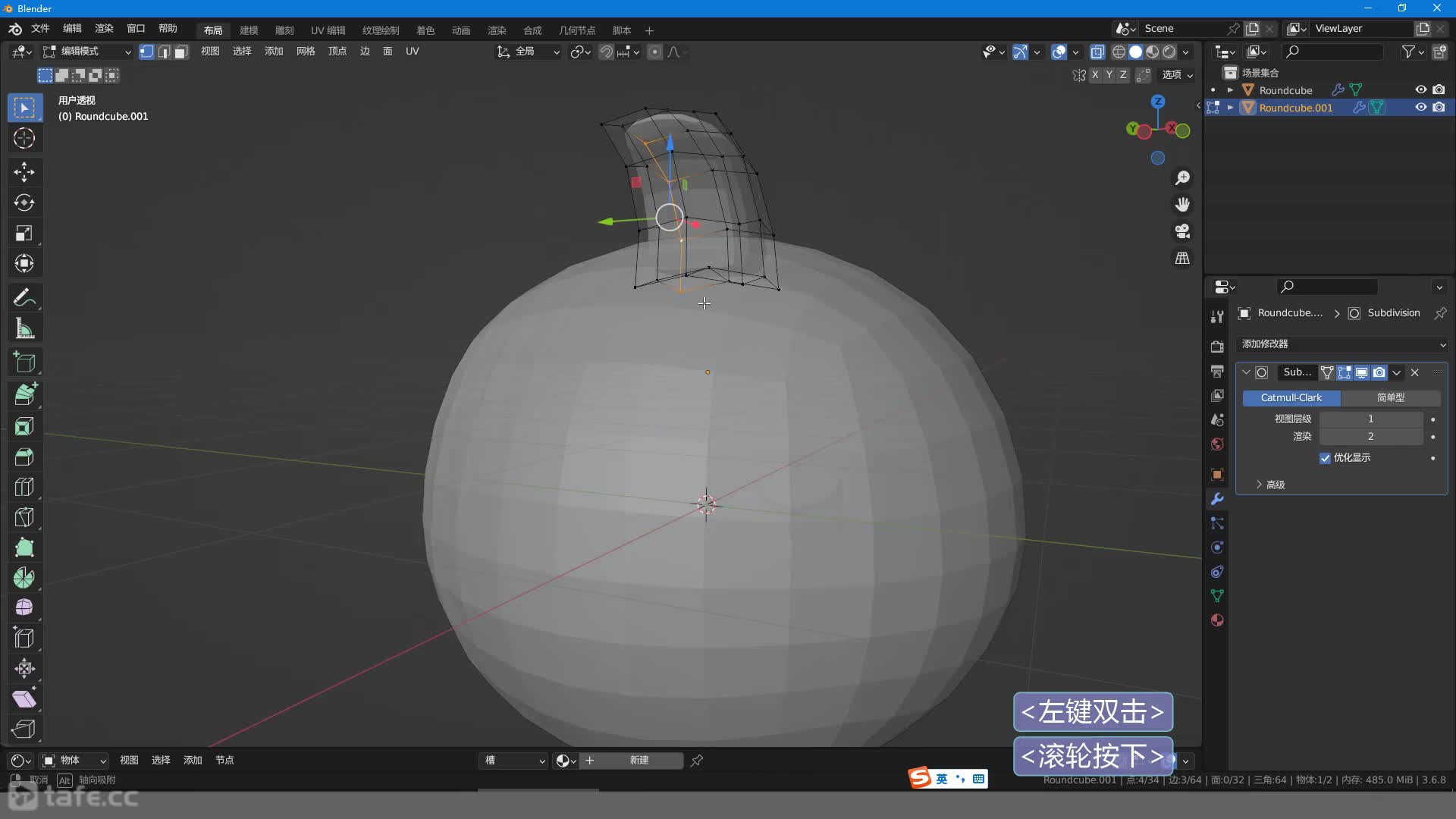Expand Roundcube.001 in the outliner
This screenshot has width=1456, height=819.
coord(1230,107)
